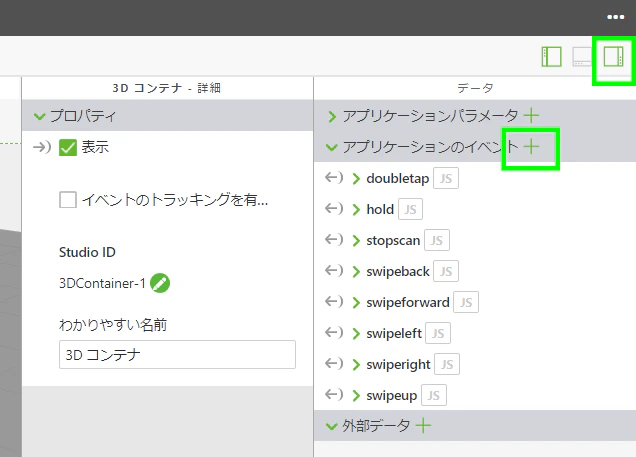Expand the swipeleft event chevron
The image size is (636, 457).
point(356,333)
